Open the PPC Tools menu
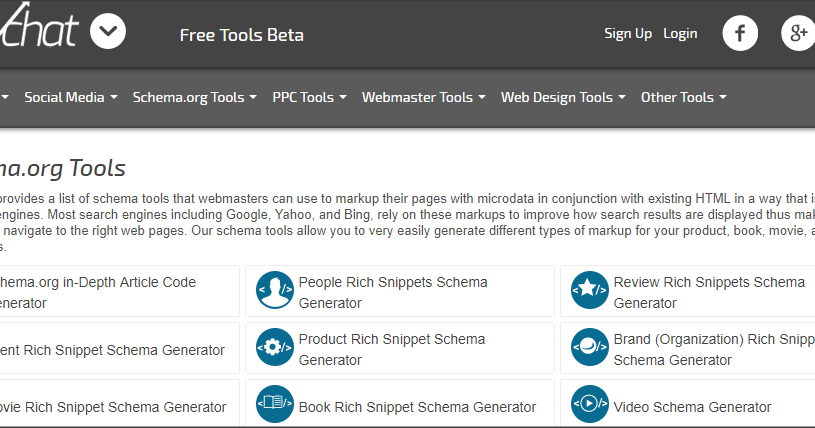This screenshot has height=428, width=815. (x=309, y=97)
